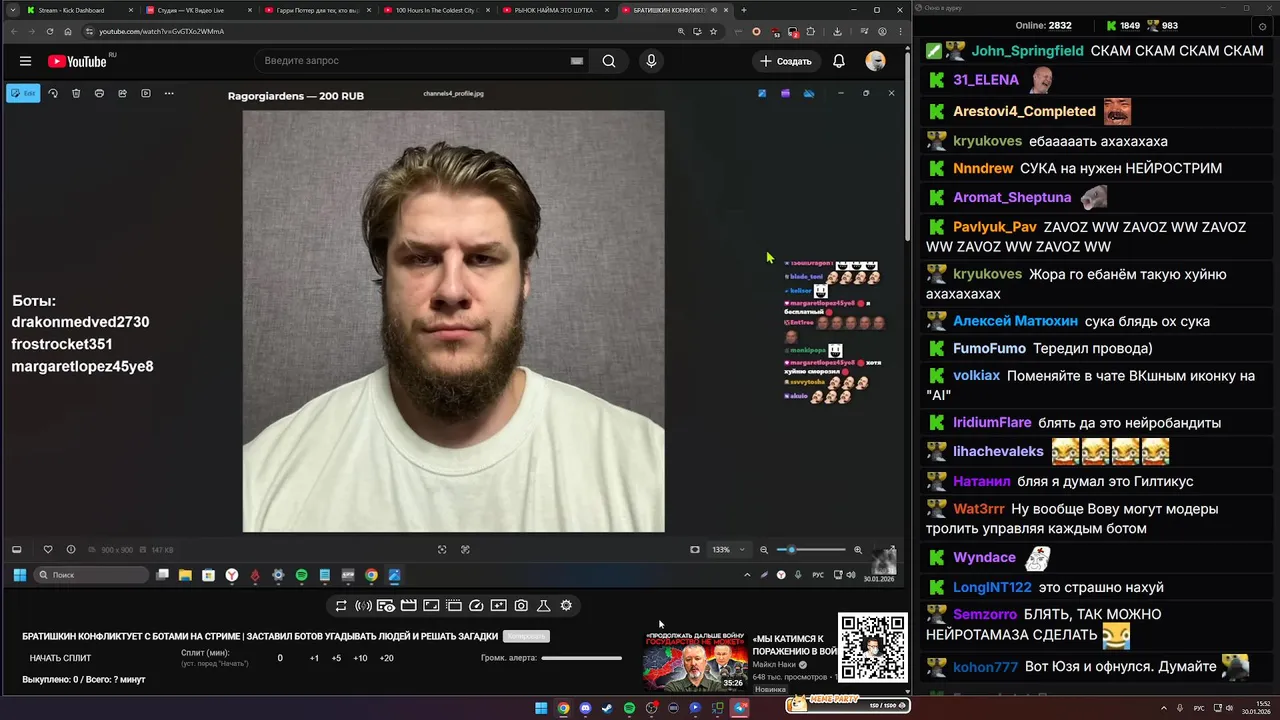Image resolution: width=1280 pixels, height=720 pixels.
Task: Switch to 'Студия — VK Видео Live' tab
Action: (198, 10)
